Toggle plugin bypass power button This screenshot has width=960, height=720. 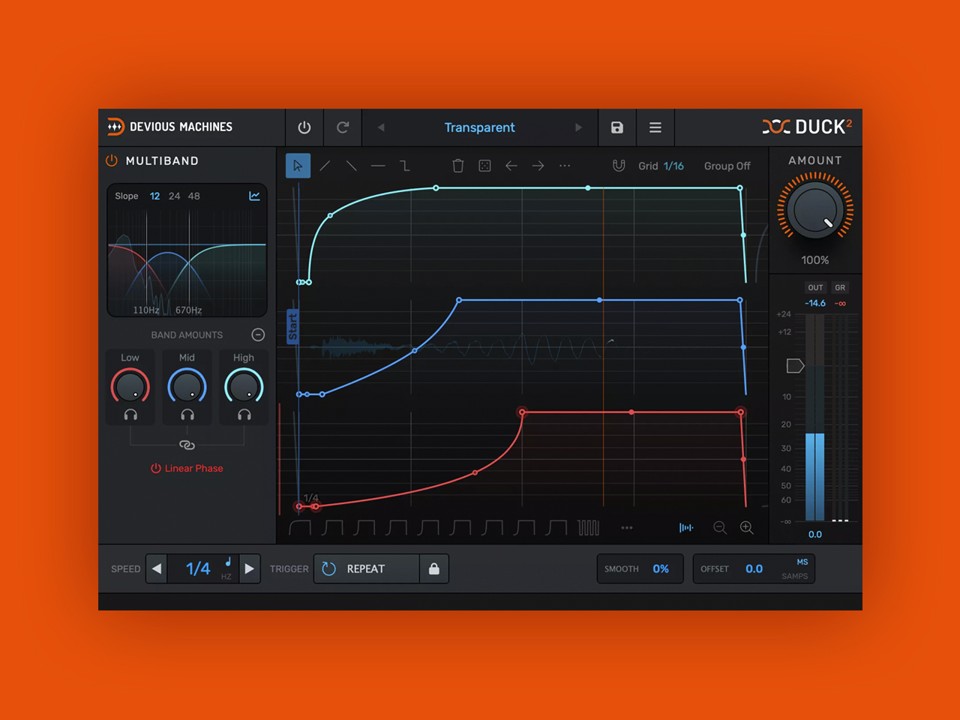point(304,127)
